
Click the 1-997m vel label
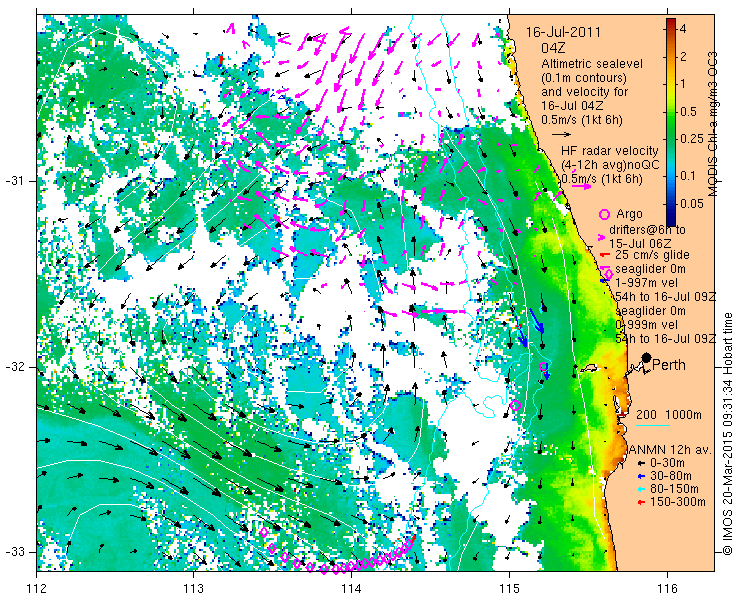pyautogui.click(x=647, y=283)
